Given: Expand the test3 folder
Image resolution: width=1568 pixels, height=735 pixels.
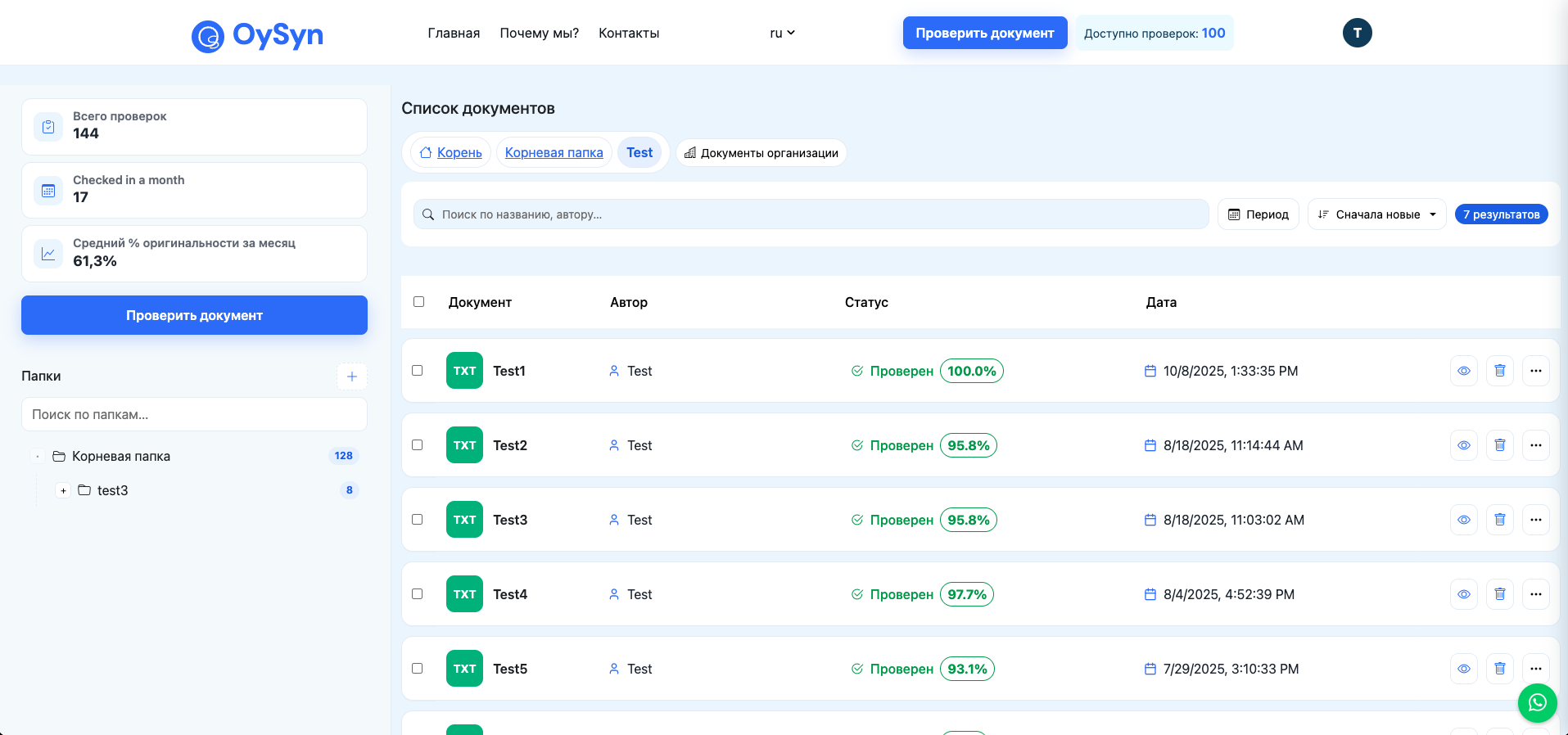Looking at the screenshot, I should point(63,490).
